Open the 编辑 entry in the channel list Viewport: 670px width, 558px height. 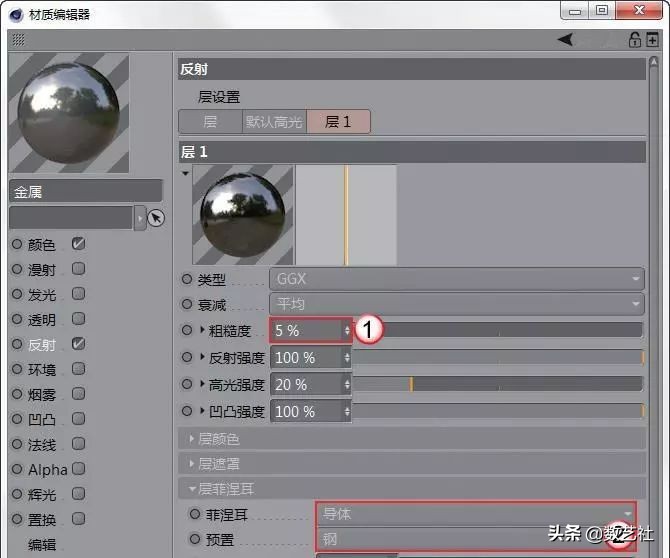point(41,544)
